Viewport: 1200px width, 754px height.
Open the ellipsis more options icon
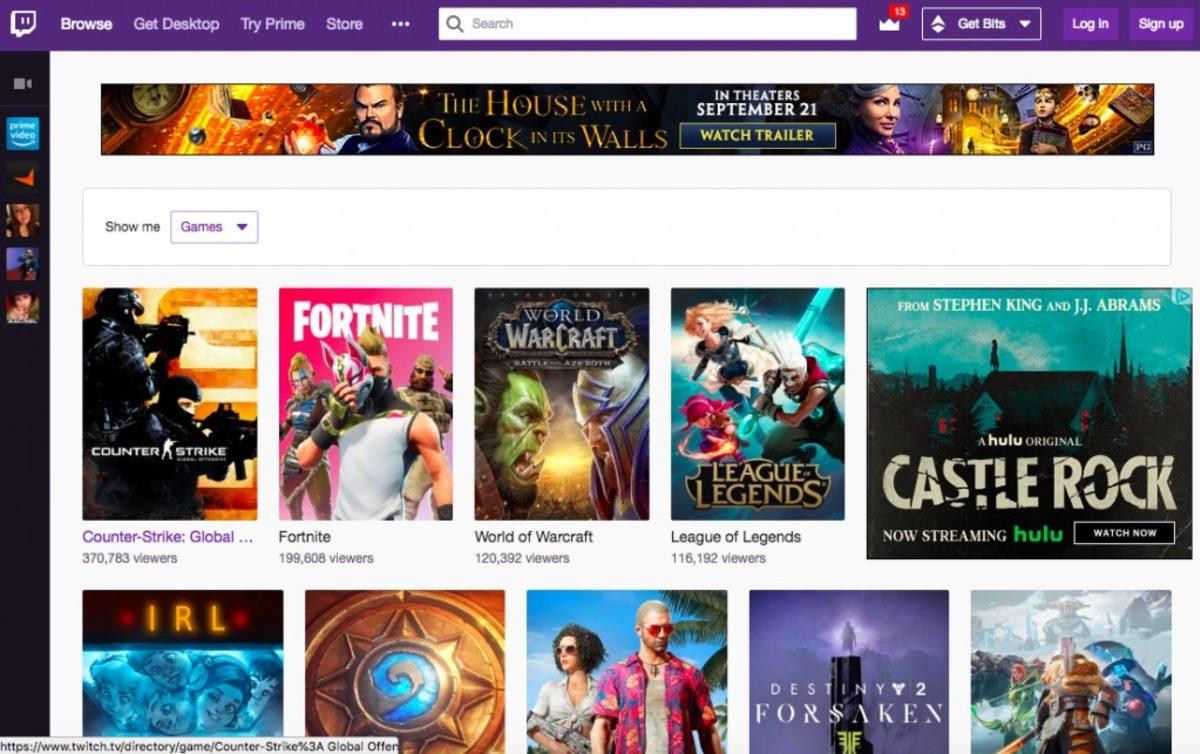402,23
